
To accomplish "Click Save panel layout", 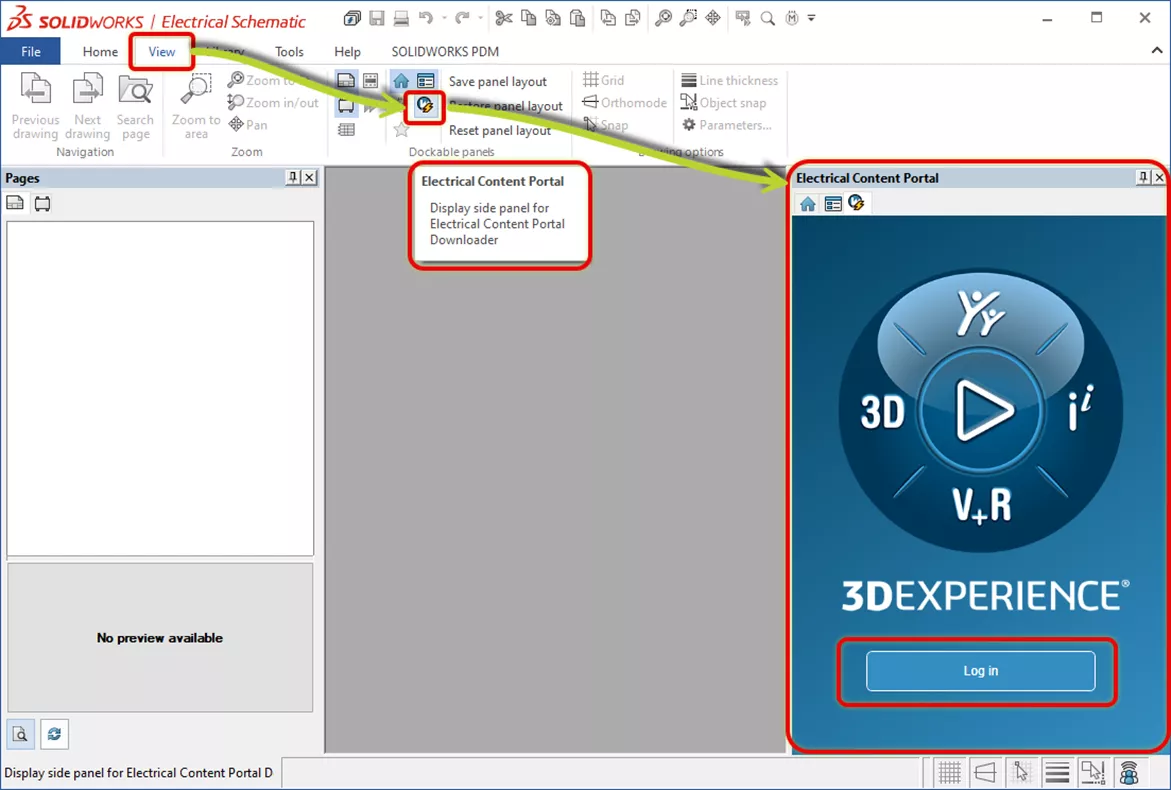I will point(497,81).
